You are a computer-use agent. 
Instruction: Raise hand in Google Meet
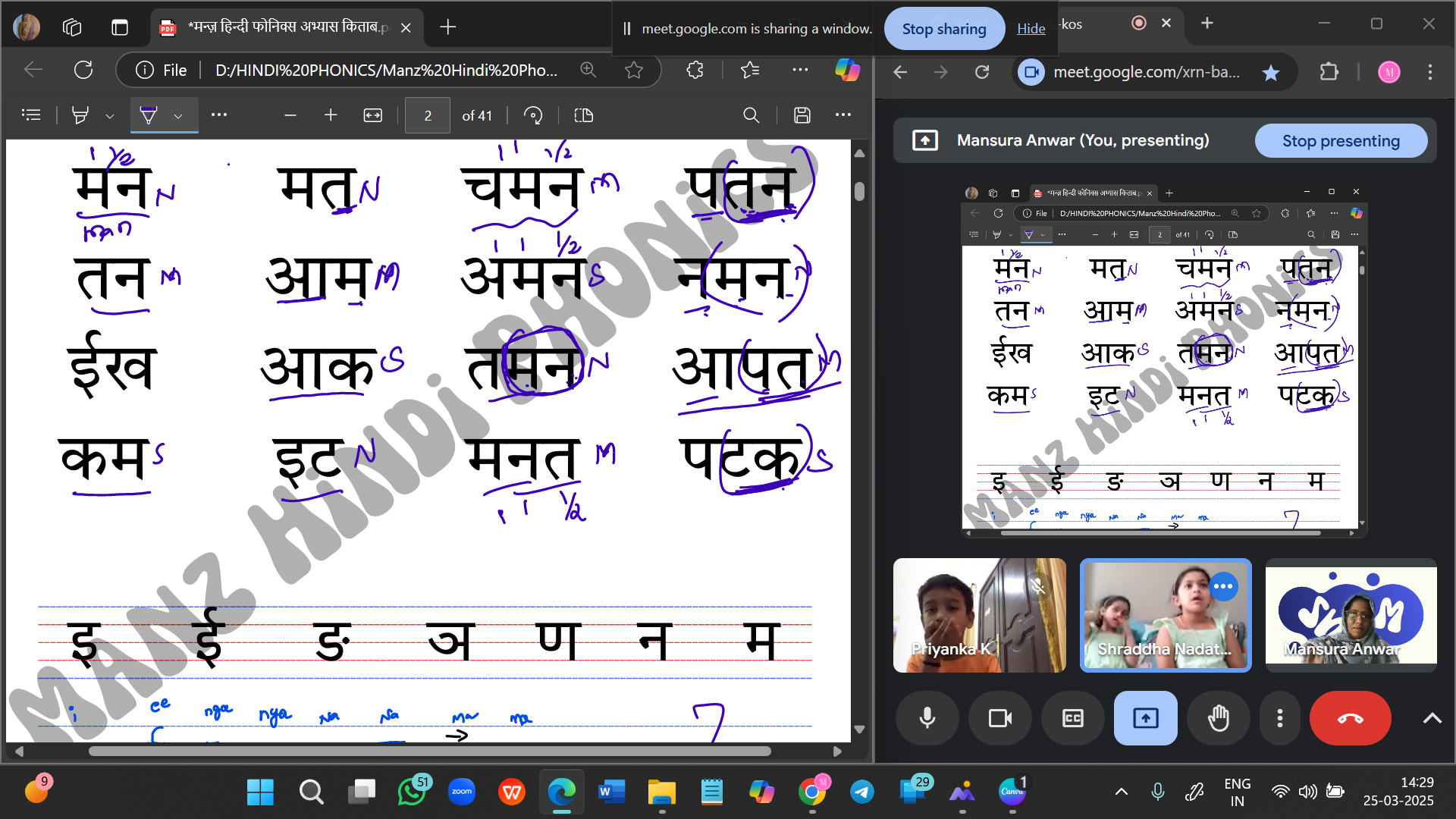1218,717
